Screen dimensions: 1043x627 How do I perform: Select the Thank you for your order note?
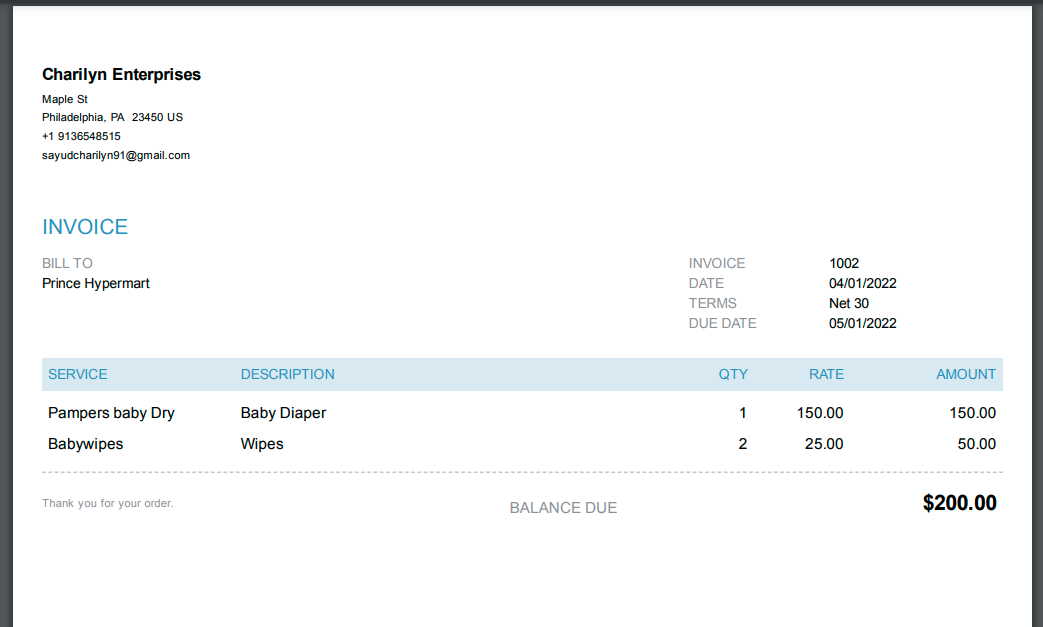coord(108,503)
